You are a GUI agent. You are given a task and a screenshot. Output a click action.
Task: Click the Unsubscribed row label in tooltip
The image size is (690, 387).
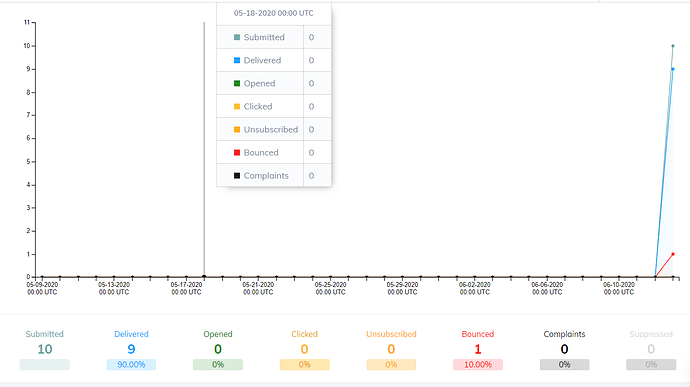pyautogui.click(x=271, y=129)
